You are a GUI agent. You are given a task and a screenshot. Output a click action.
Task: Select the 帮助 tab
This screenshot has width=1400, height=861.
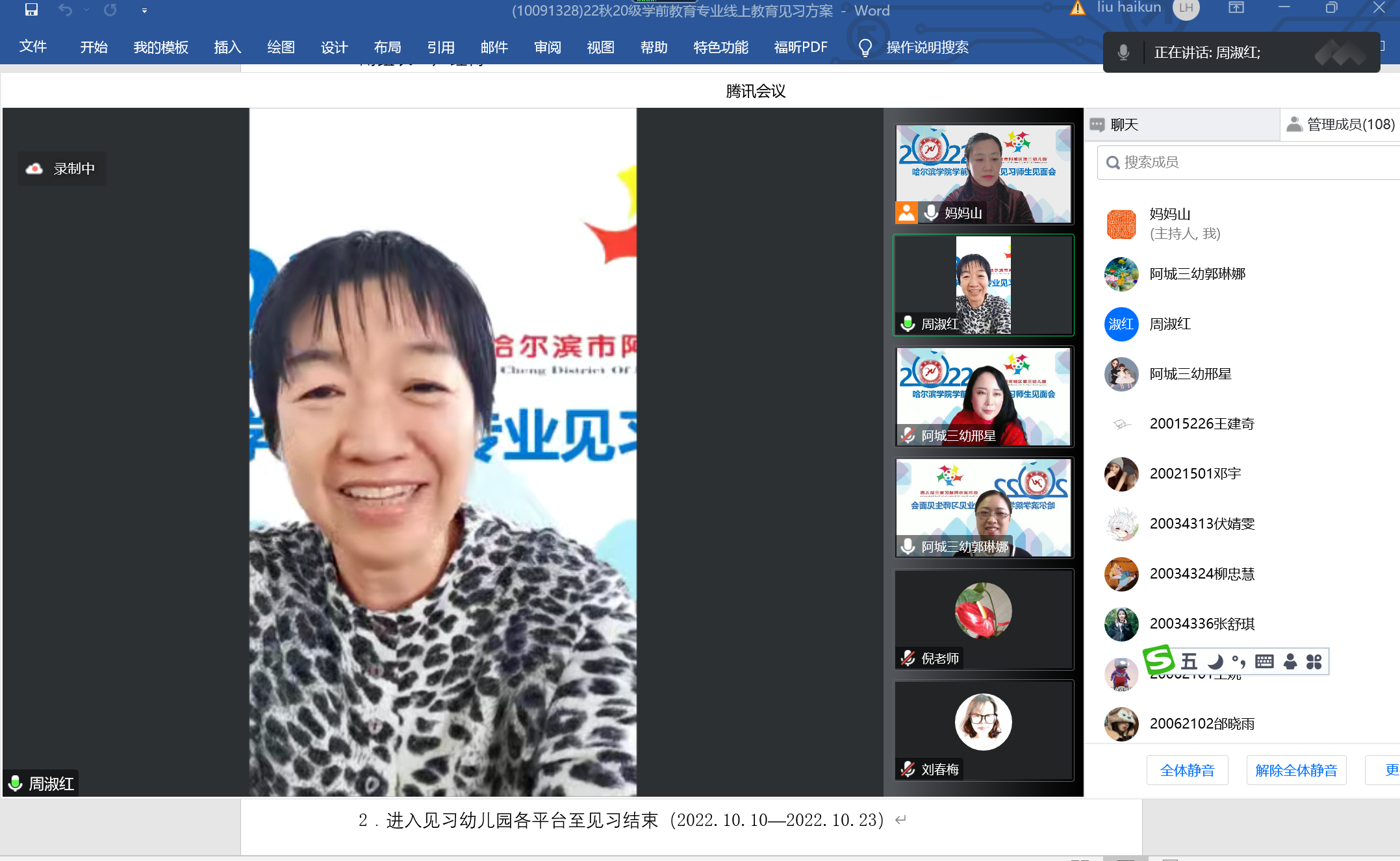[654, 47]
